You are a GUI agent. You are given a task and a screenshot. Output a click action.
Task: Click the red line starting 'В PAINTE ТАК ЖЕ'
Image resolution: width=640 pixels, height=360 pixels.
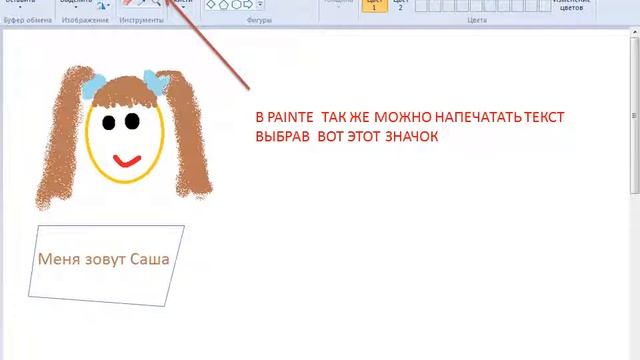[x=410, y=118]
